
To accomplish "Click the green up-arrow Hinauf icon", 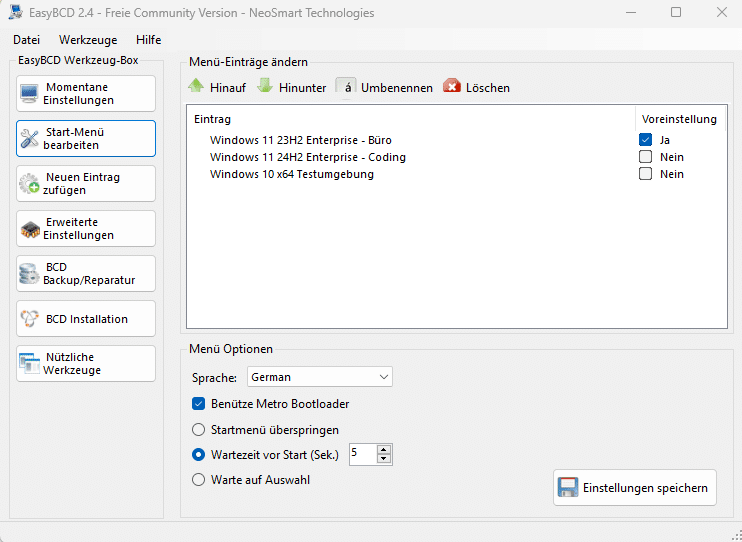I will point(196,86).
